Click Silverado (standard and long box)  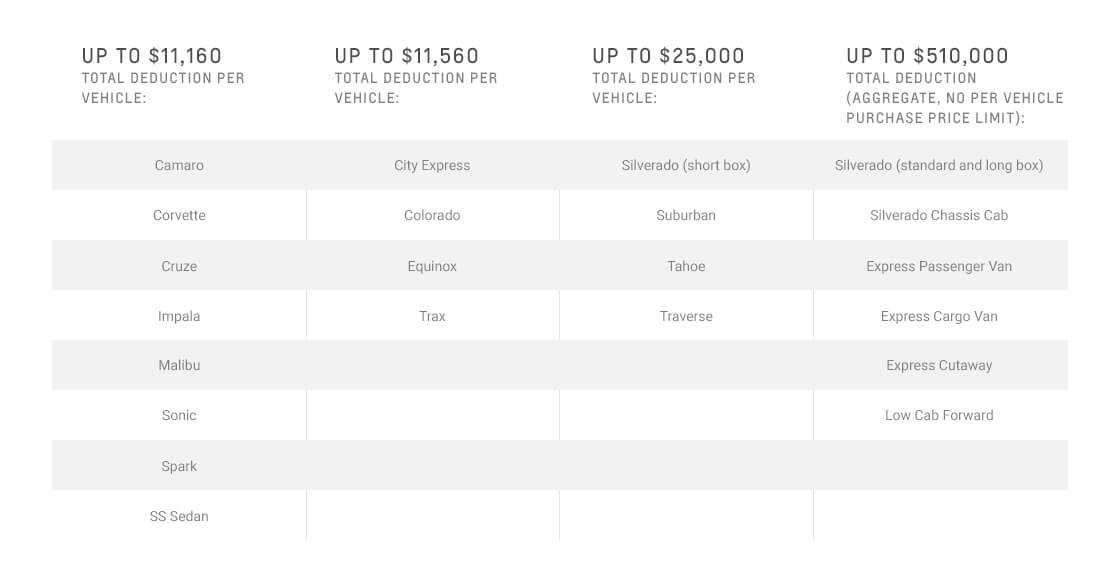[x=939, y=166]
